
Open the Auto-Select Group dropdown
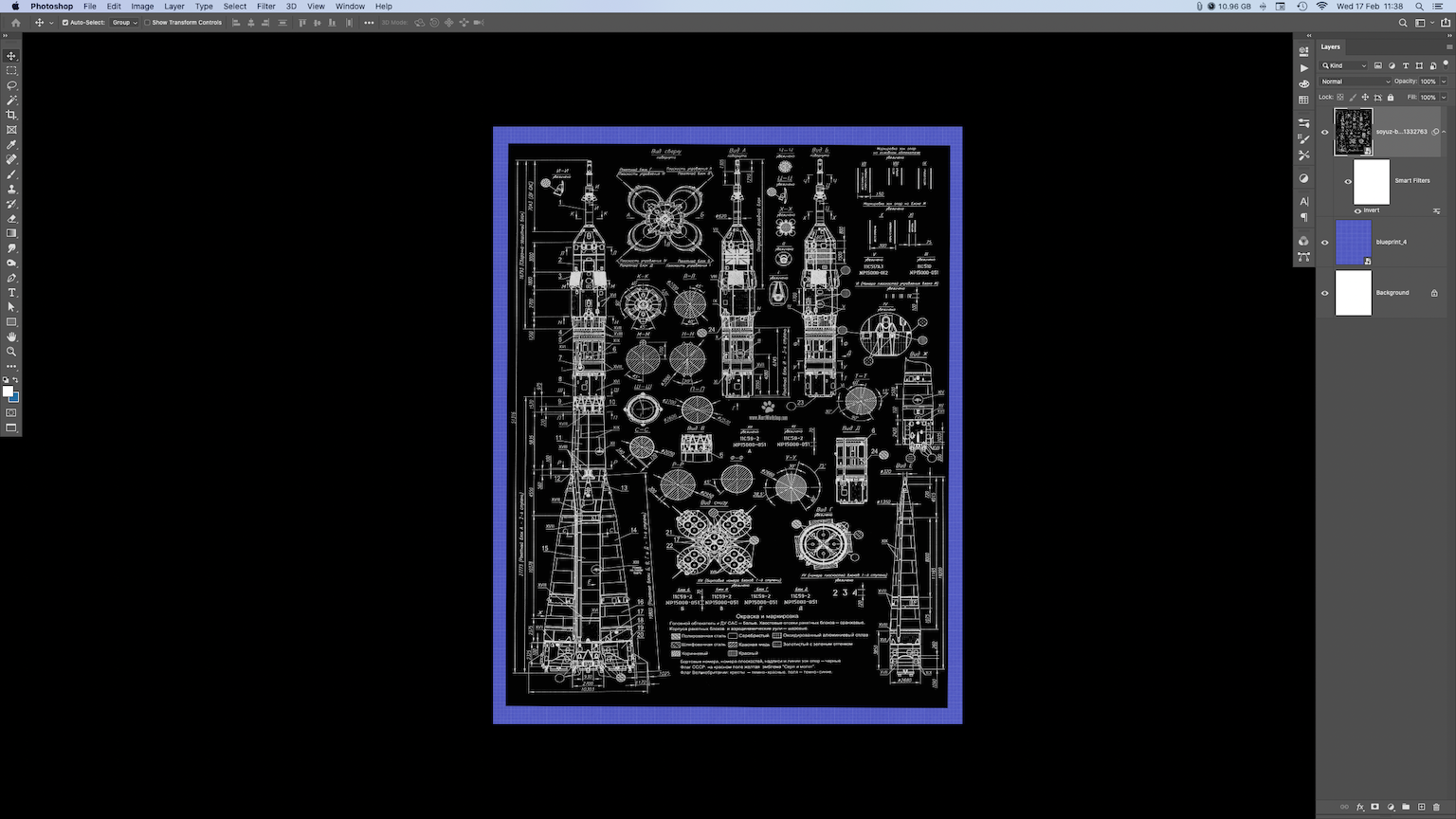click(124, 23)
